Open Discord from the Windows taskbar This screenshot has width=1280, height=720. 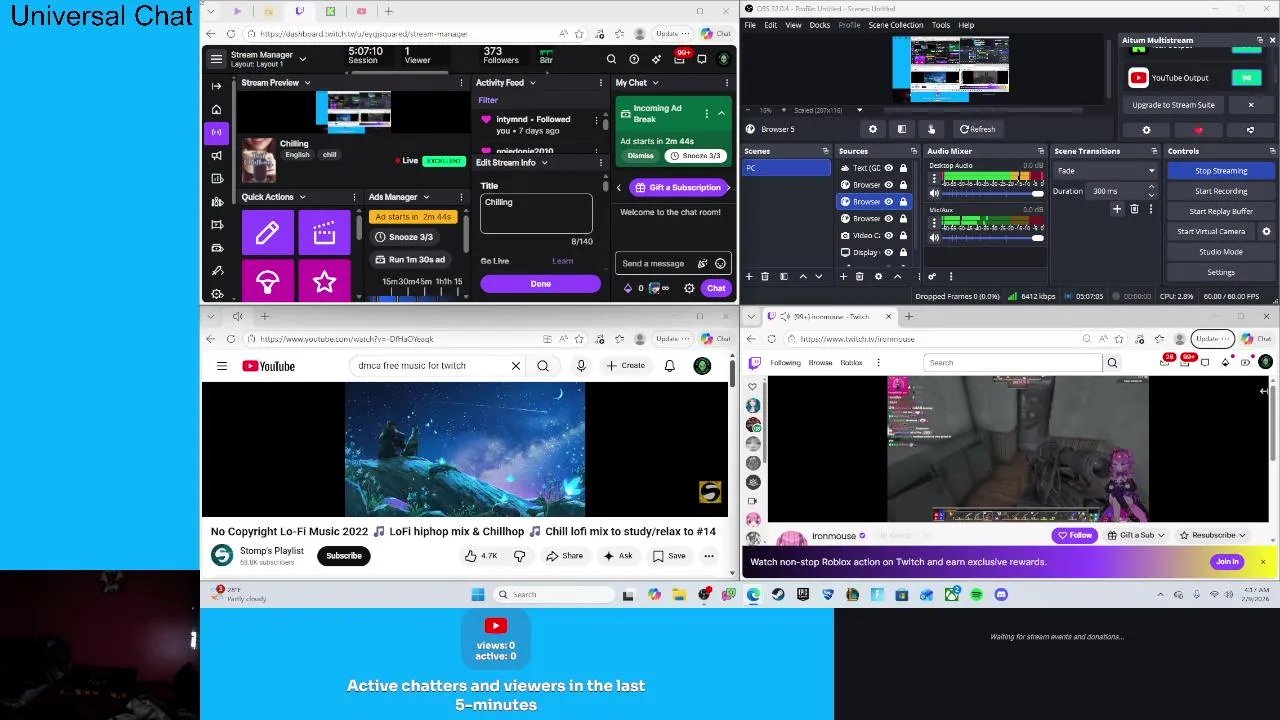tap(1001, 595)
